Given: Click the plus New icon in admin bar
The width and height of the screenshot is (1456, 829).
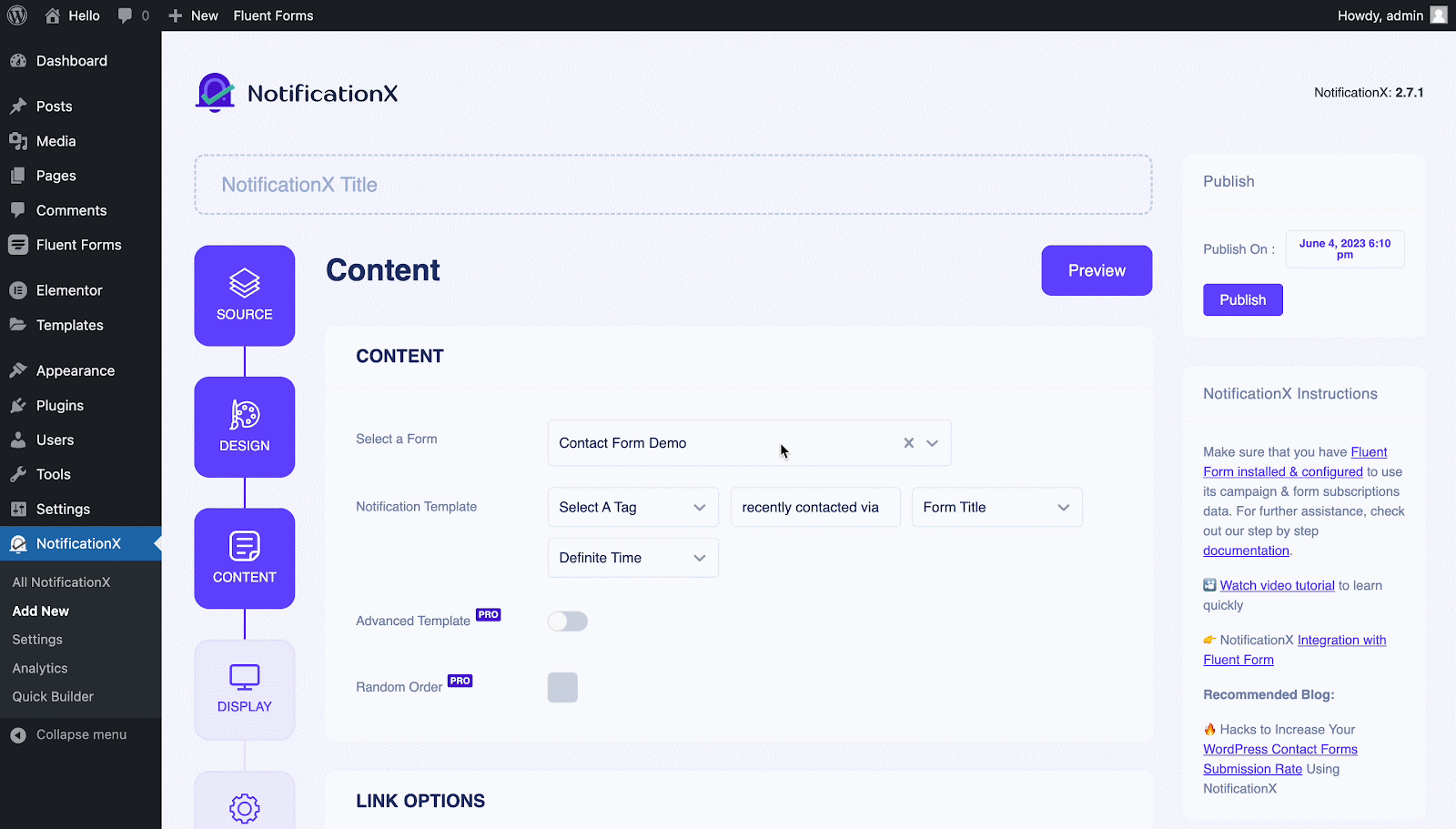Looking at the screenshot, I should click(x=176, y=15).
